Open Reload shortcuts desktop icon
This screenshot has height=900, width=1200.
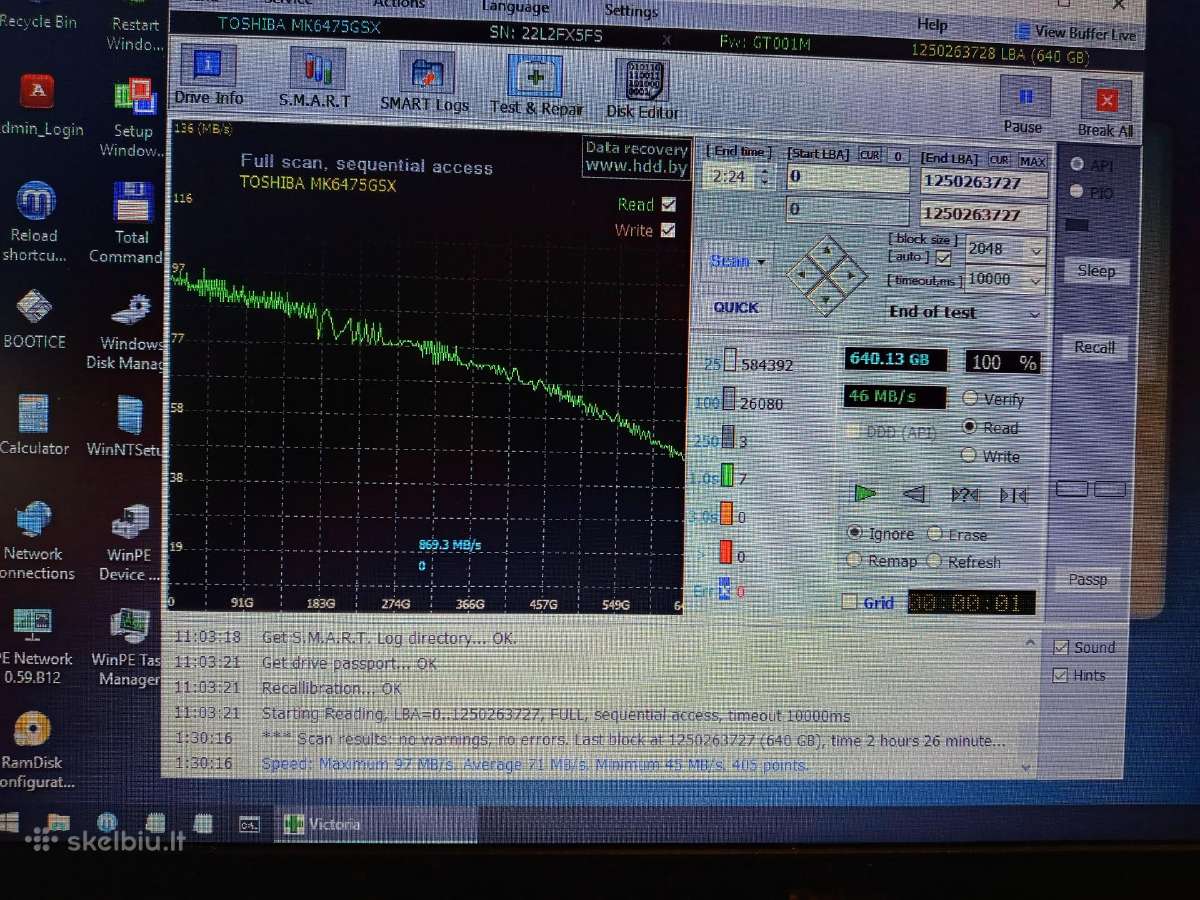click(35, 222)
